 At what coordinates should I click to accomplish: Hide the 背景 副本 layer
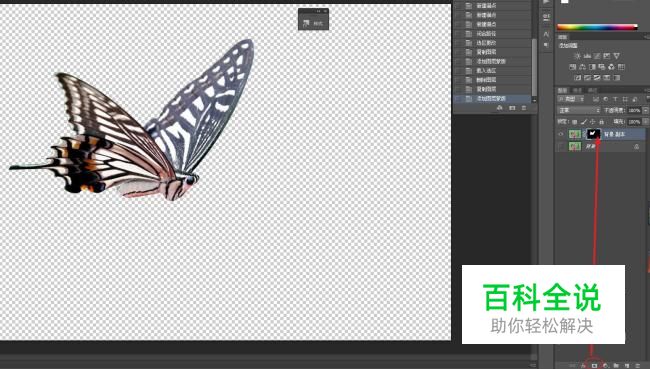point(561,134)
